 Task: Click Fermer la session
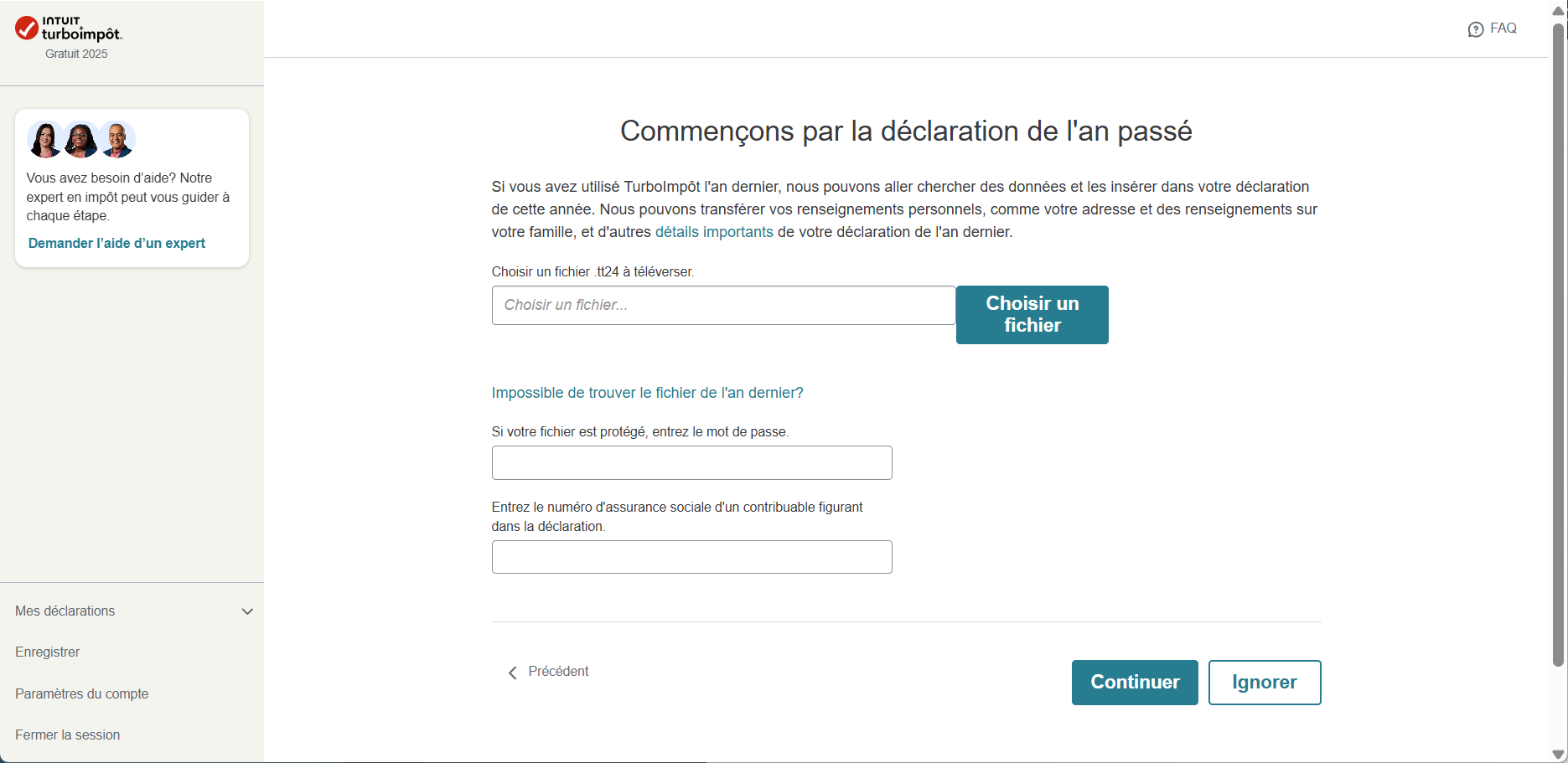68,735
